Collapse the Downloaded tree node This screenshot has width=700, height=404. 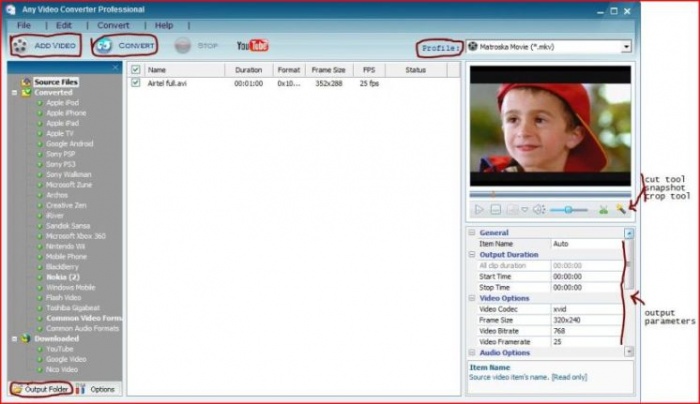click(14, 338)
